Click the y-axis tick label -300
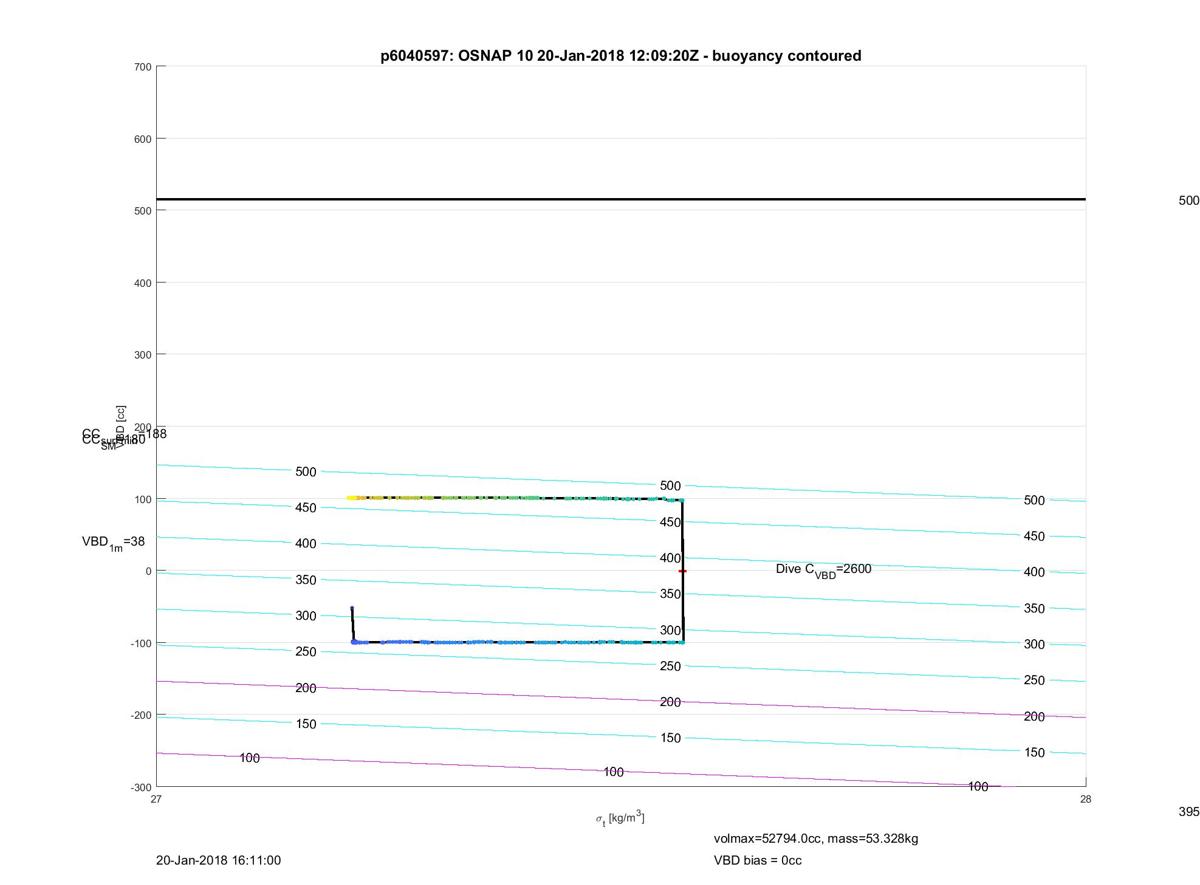Image resolution: width=1200 pixels, height=885 pixels. pyautogui.click(x=140, y=787)
